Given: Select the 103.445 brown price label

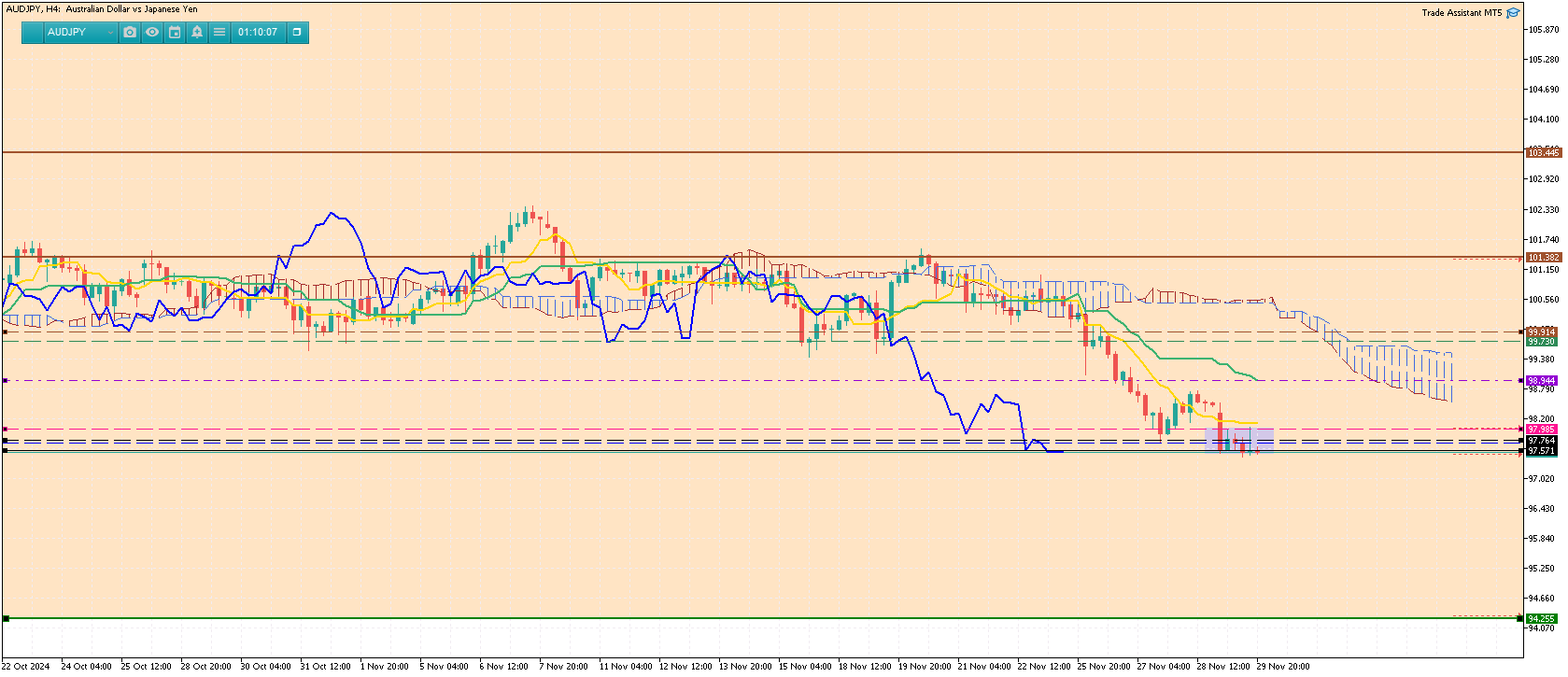Looking at the screenshot, I should pyautogui.click(x=1543, y=152).
